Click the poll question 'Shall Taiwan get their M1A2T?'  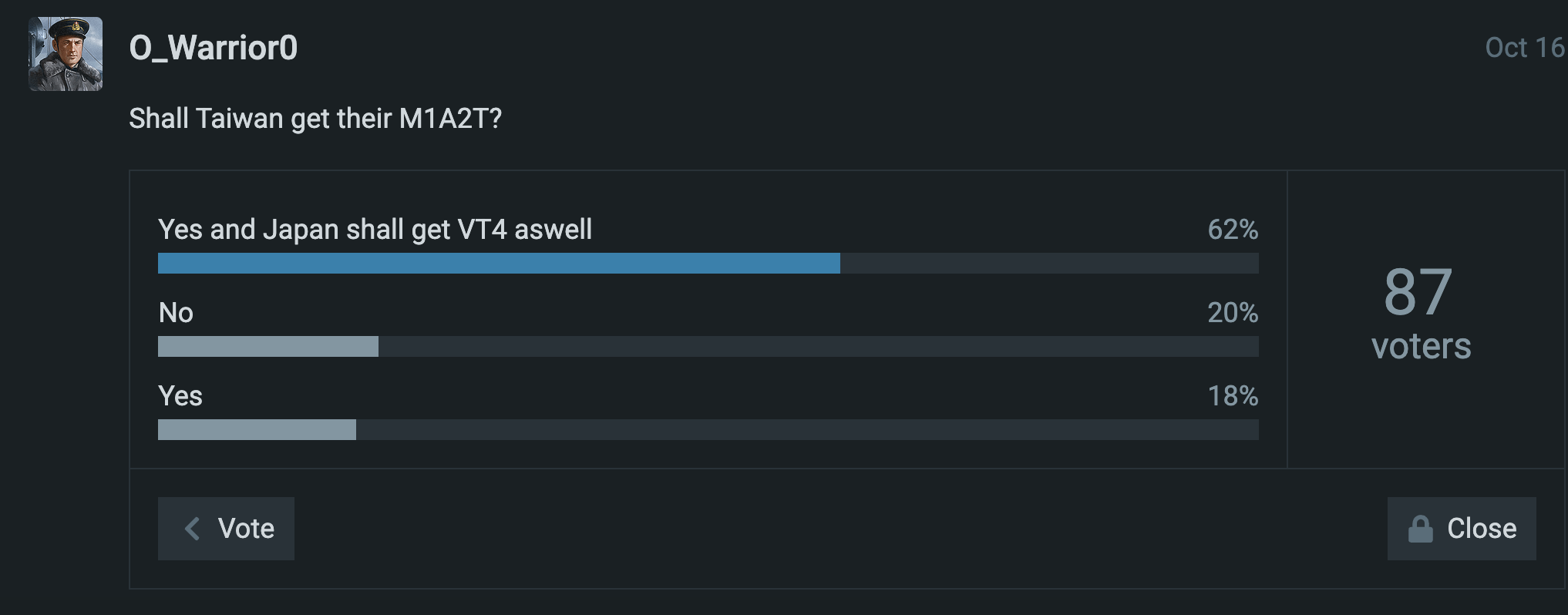pos(315,119)
